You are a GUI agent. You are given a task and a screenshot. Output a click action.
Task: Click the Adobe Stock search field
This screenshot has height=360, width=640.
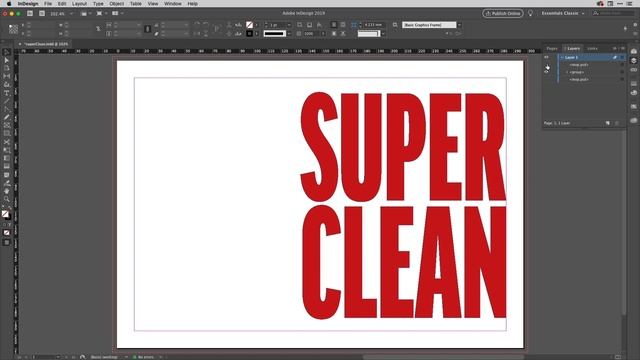tap(614, 13)
